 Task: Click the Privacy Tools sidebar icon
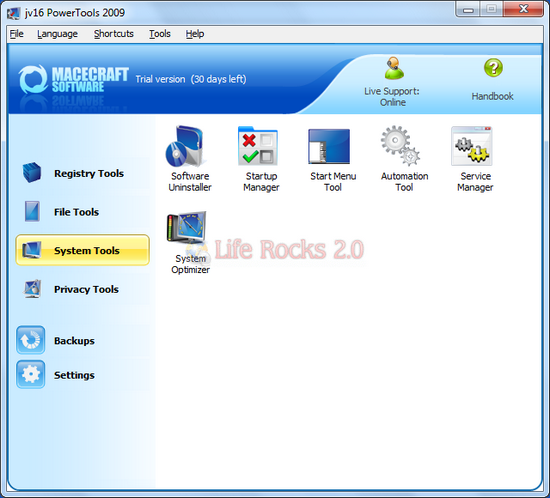click(x=32, y=289)
